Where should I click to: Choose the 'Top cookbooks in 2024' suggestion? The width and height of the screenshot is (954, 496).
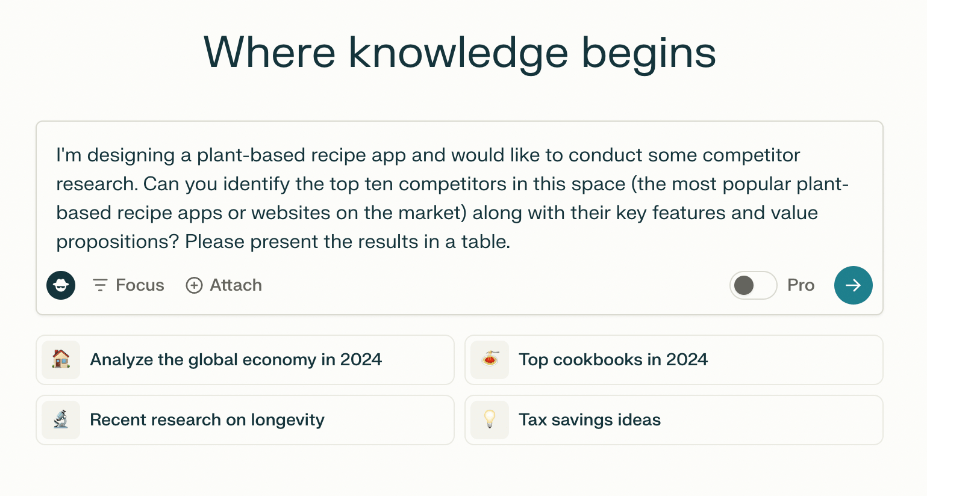613,360
